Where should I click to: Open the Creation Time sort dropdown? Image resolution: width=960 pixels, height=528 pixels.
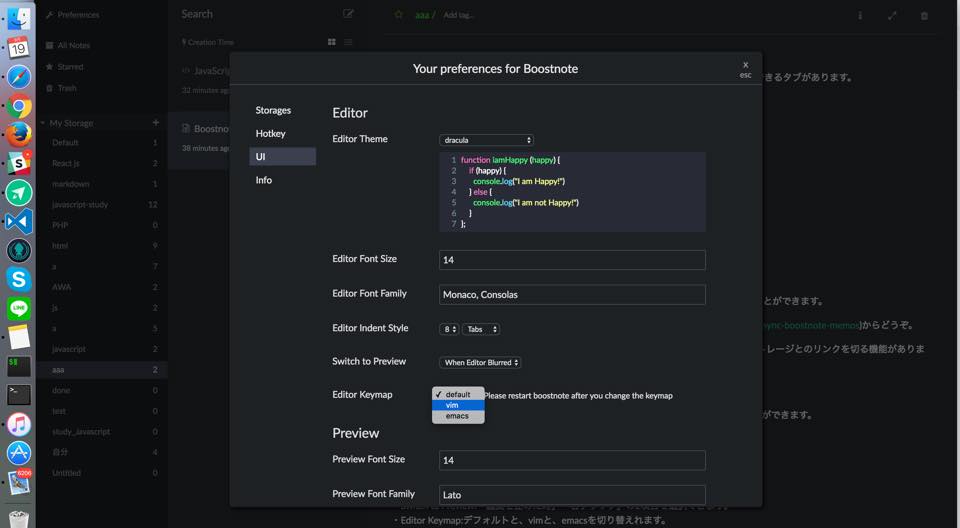coord(208,42)
